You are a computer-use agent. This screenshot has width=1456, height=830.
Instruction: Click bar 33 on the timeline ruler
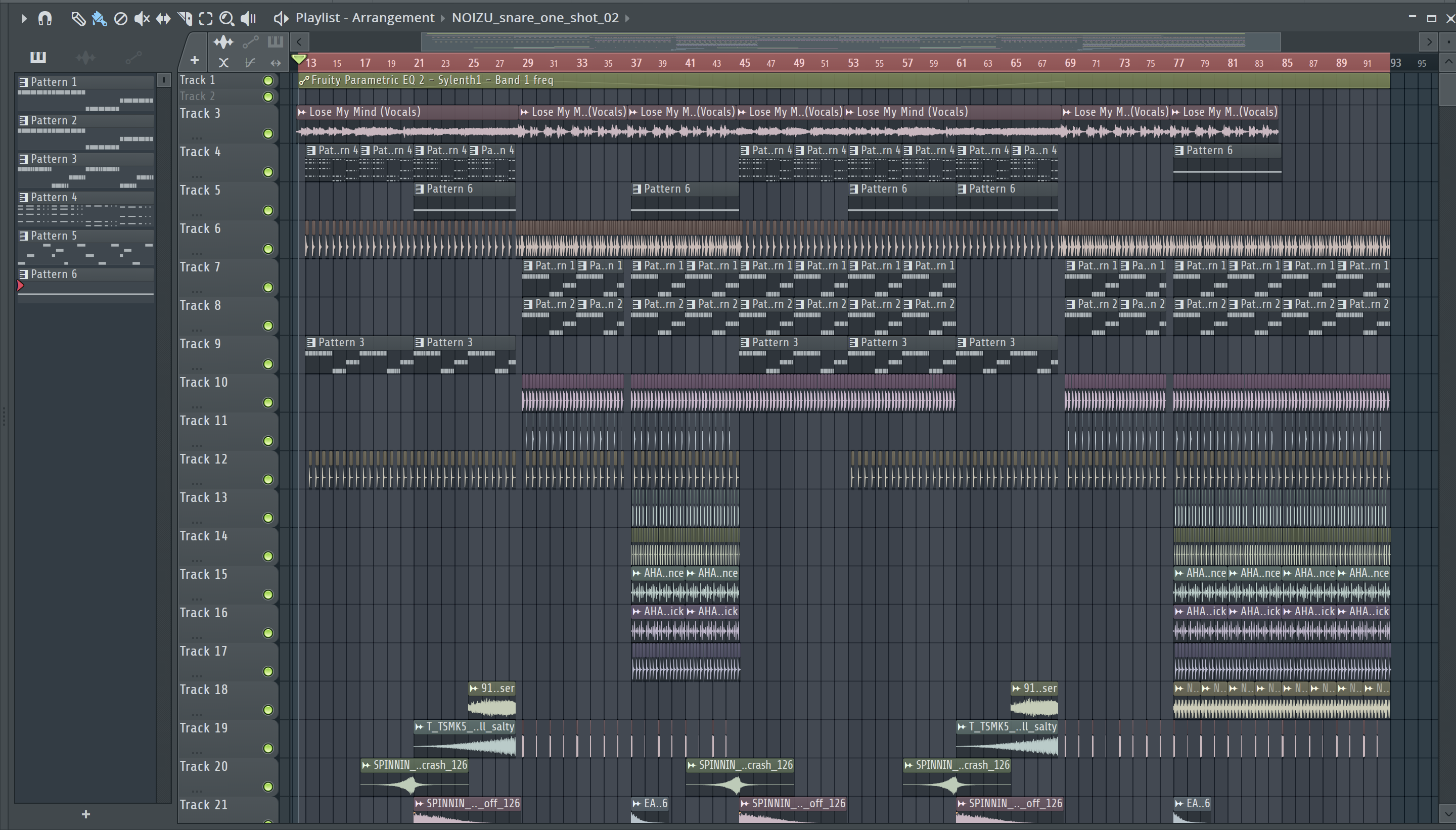tap(581, 63)
